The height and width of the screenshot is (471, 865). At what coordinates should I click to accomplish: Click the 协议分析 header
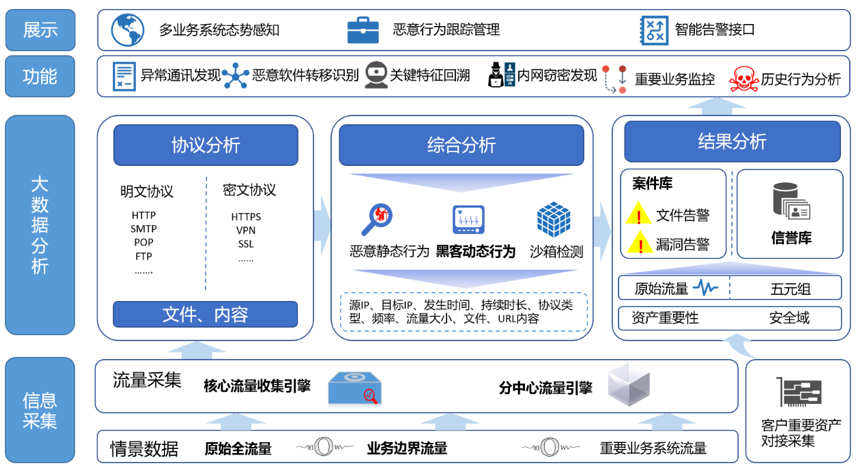206,145
